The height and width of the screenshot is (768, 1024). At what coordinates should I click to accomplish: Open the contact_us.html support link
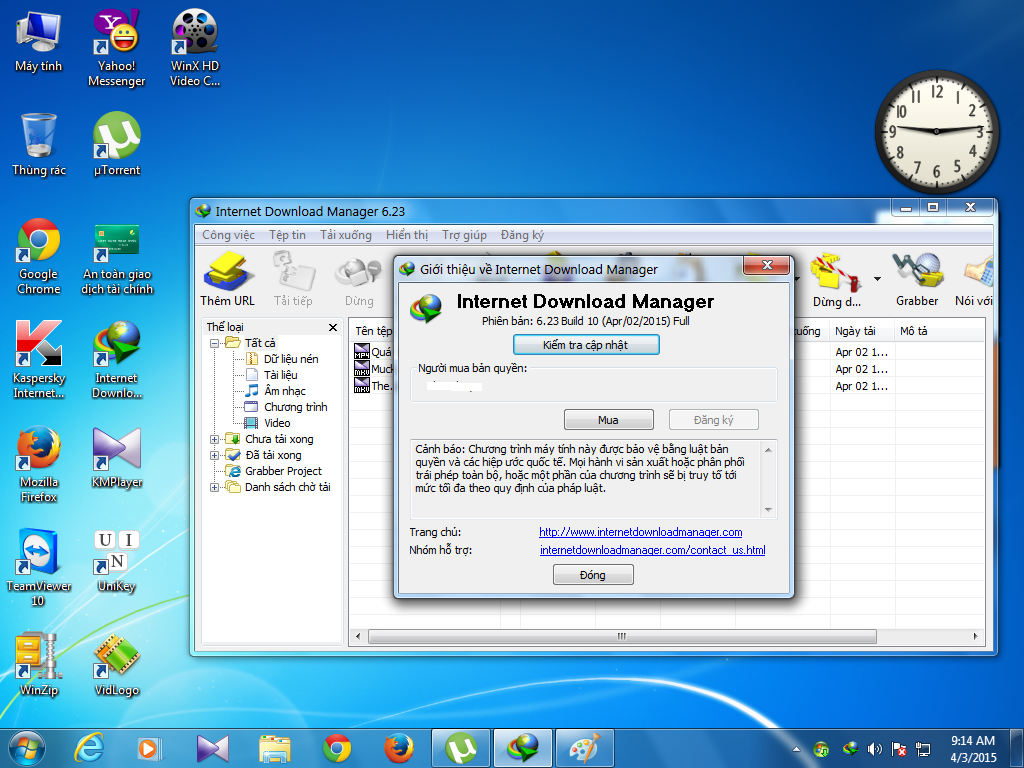pos(652,550)
